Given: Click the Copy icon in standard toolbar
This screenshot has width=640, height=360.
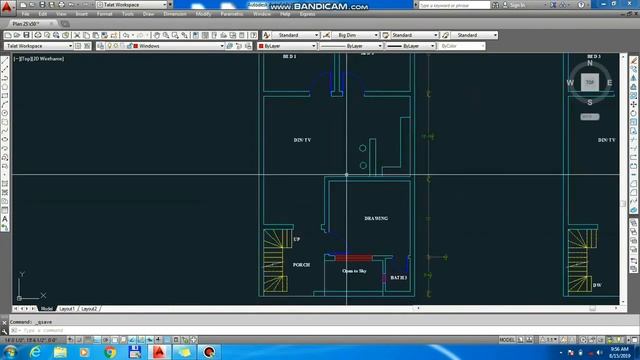Looking at the screenshot, I should (86, 36).
